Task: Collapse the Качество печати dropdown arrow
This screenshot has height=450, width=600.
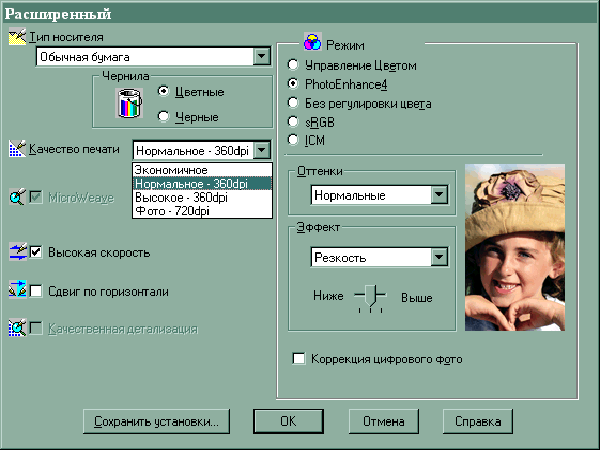Action: (262, 150)
